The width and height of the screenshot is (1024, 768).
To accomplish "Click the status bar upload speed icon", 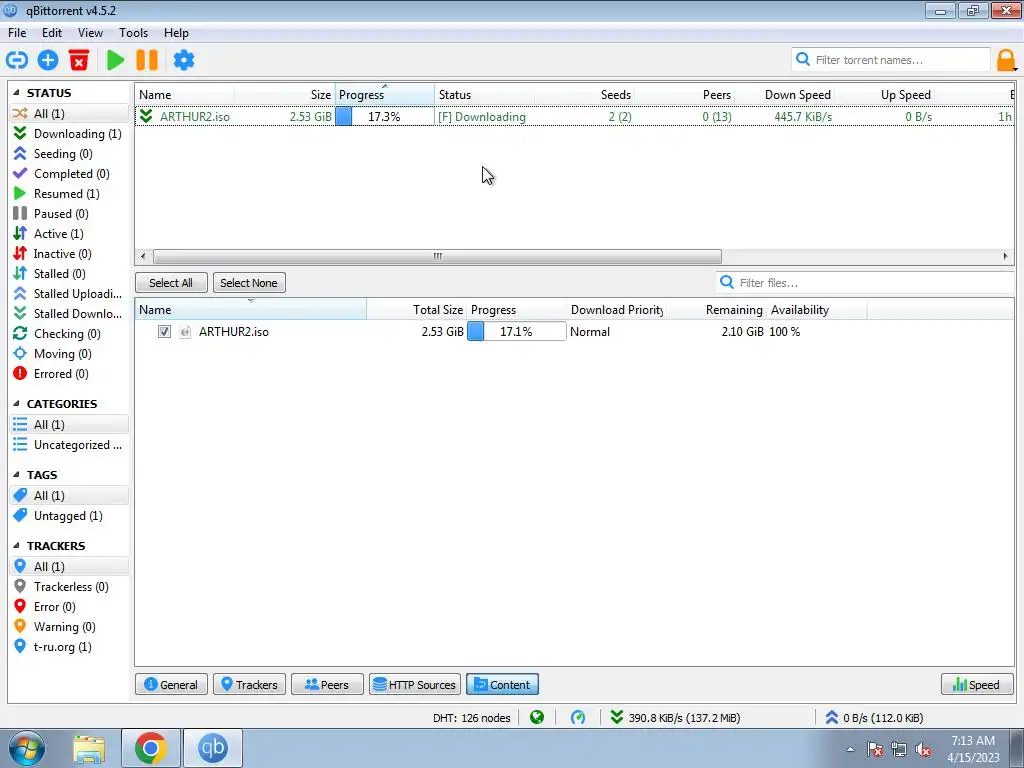I will pos(831,718).
